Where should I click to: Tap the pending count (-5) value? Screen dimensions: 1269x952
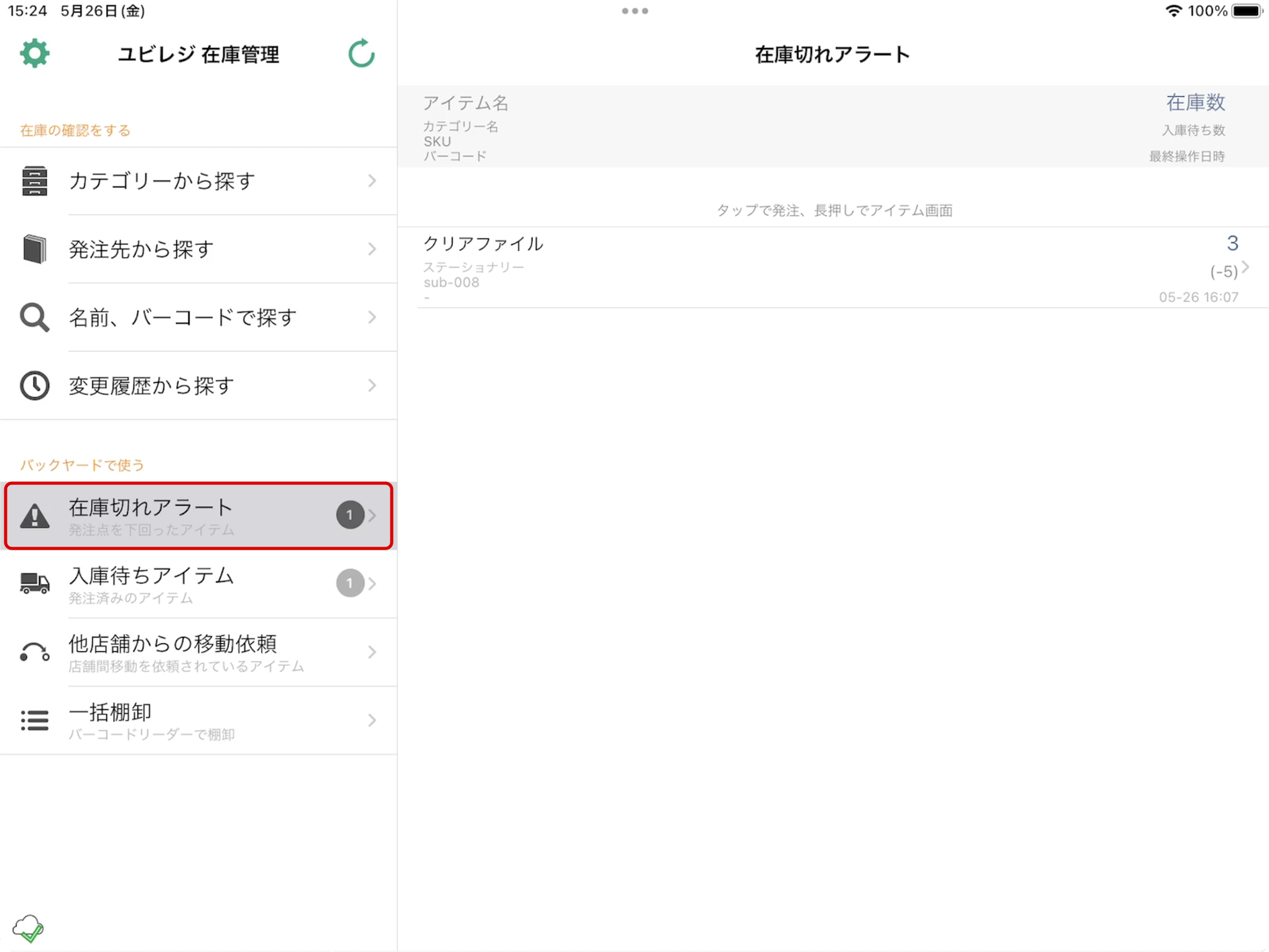tap(1224, 272)
